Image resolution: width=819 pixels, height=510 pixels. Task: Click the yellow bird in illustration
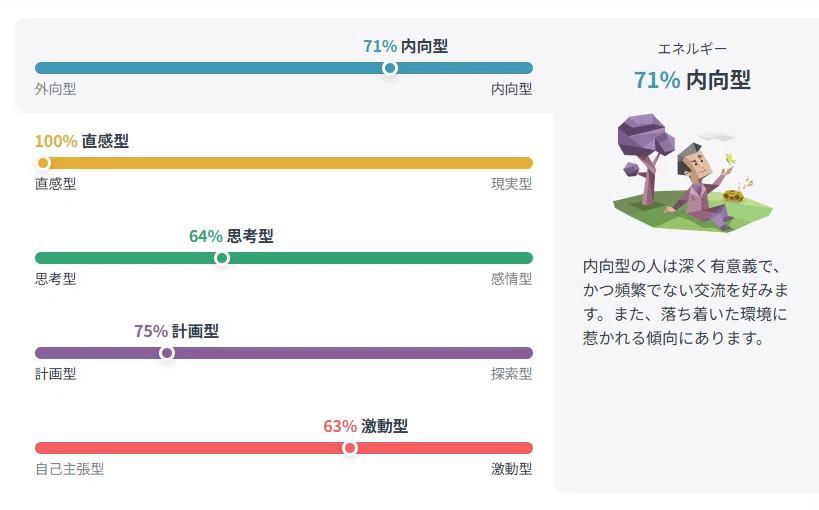click(x=730, y=159)
